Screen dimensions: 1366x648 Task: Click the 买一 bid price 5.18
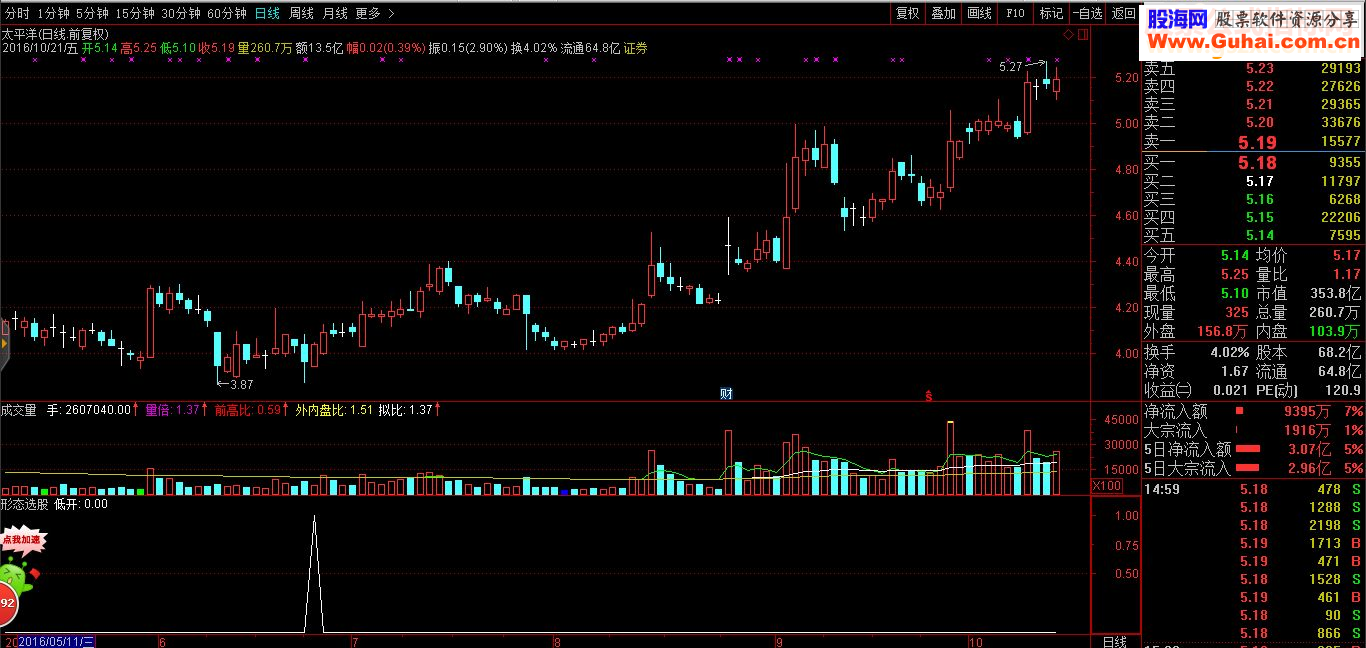1257,162
